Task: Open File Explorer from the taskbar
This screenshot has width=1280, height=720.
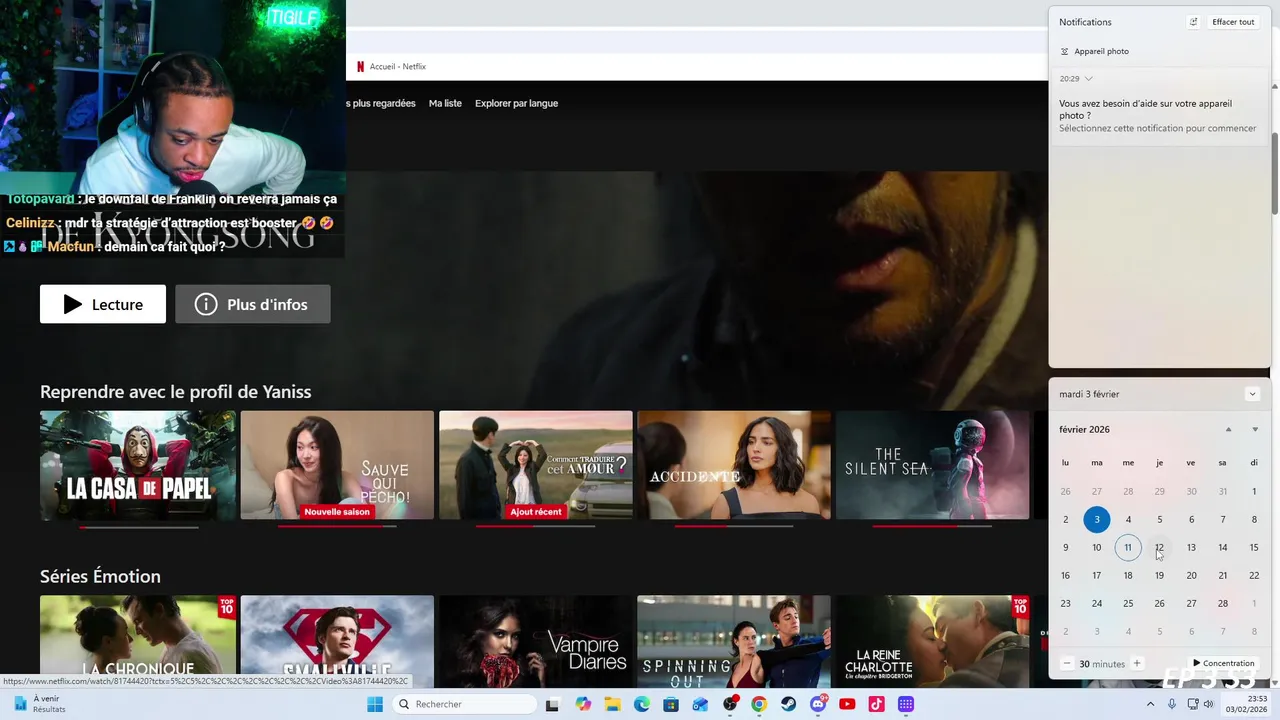Action: click(x=612, y=704)
